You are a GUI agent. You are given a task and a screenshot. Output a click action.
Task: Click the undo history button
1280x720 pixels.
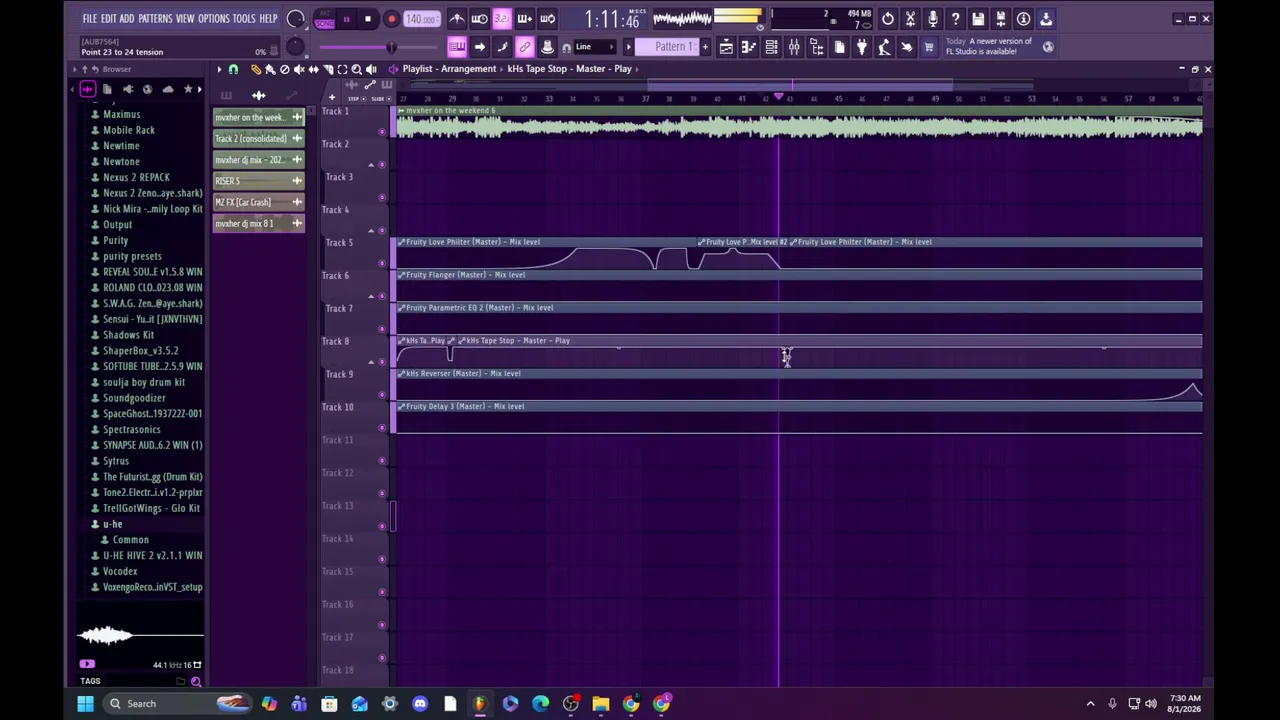click(888, 19)
